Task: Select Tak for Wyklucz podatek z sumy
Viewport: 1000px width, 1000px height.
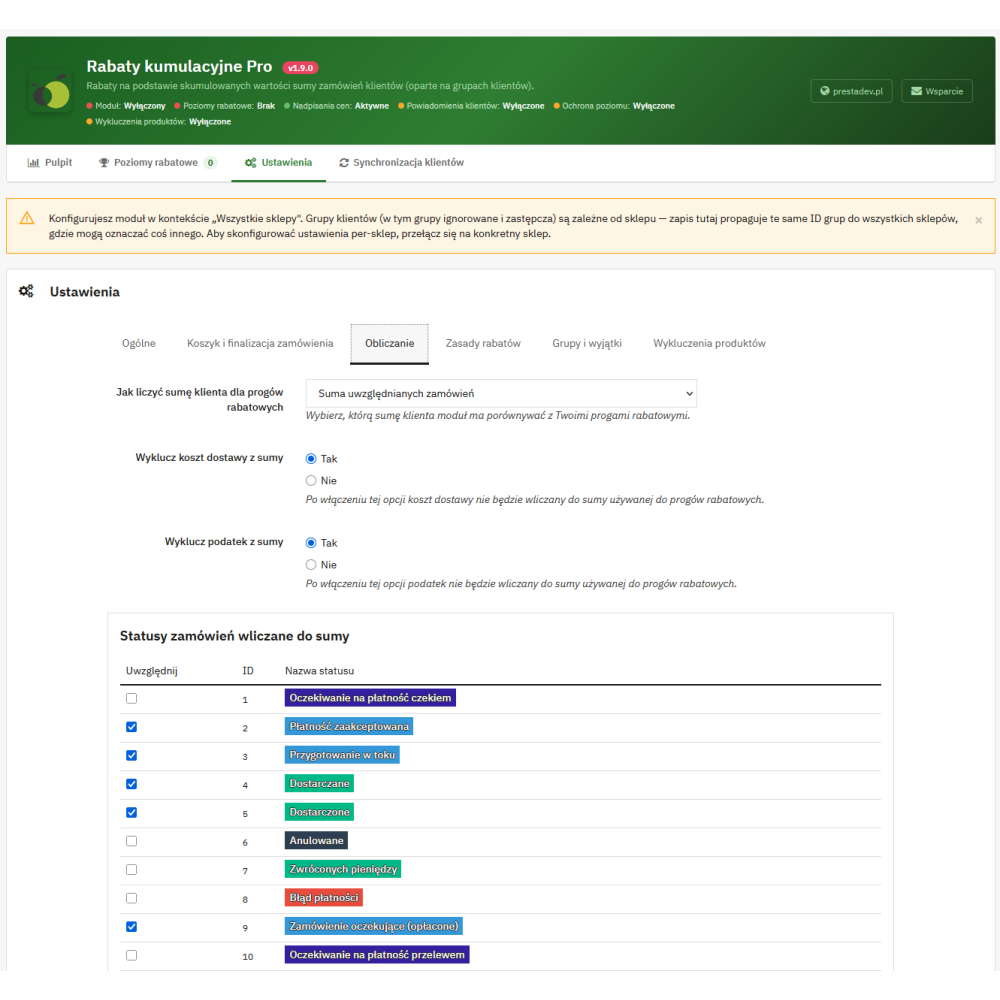Action: (x=311, y=543)
